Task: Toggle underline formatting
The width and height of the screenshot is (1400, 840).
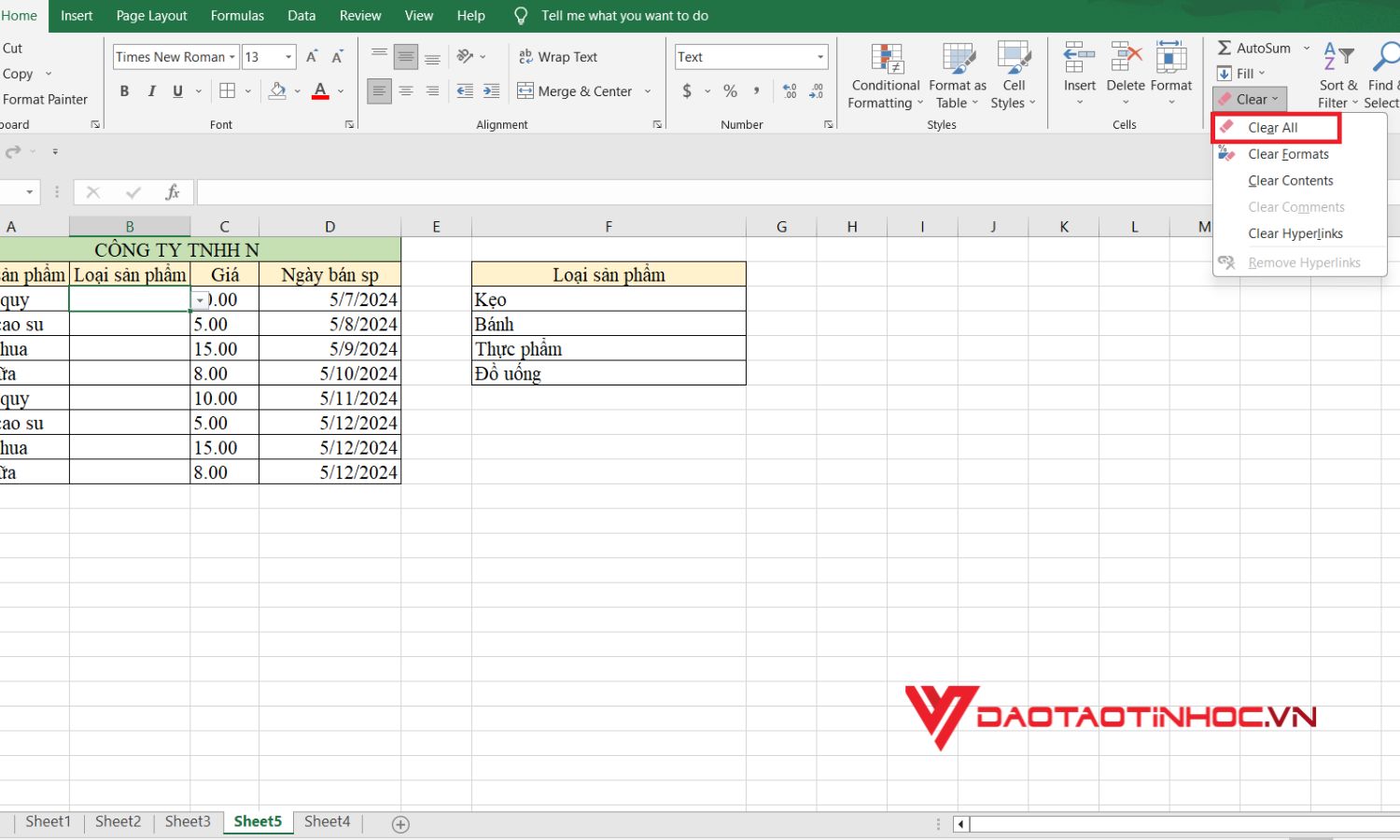Action: tap(176, 91)
